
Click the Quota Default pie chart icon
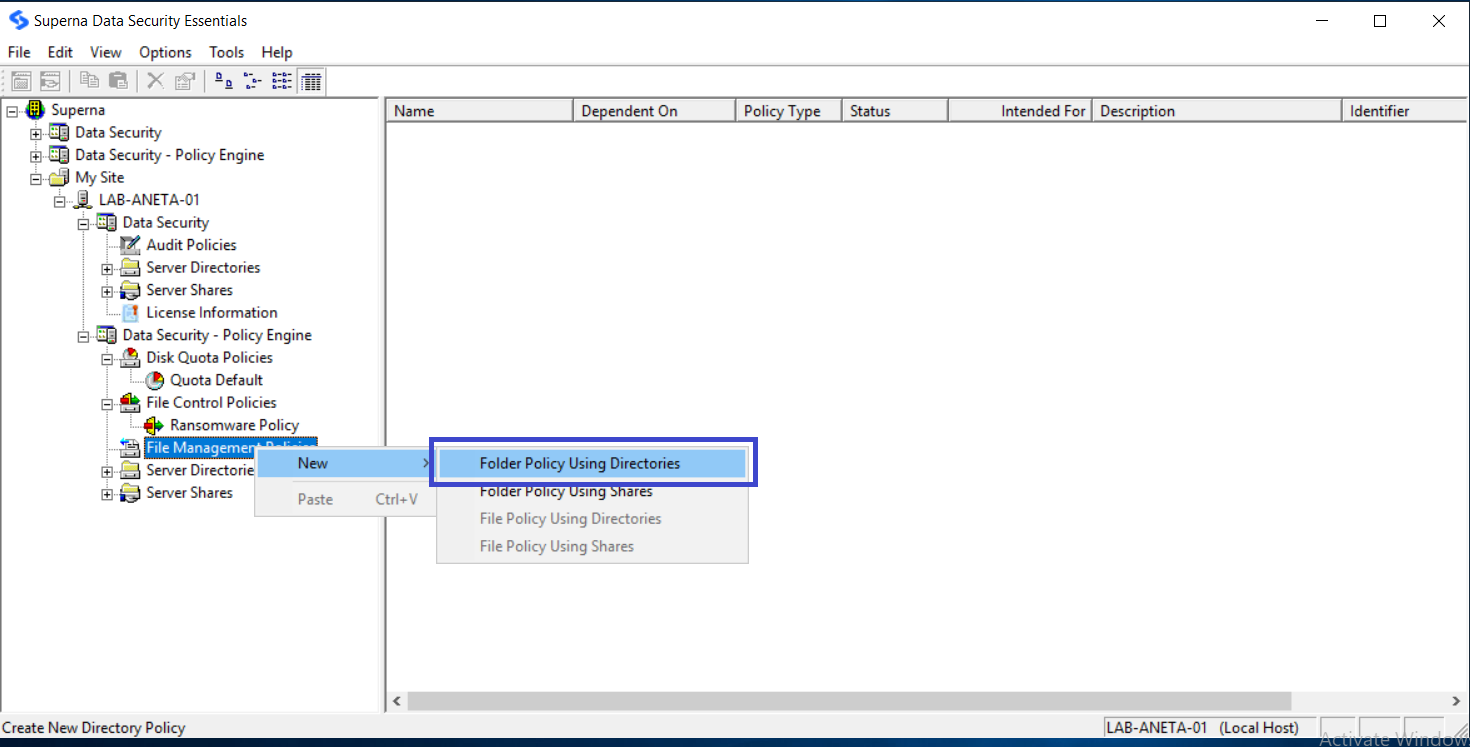[x=154, y=380]
